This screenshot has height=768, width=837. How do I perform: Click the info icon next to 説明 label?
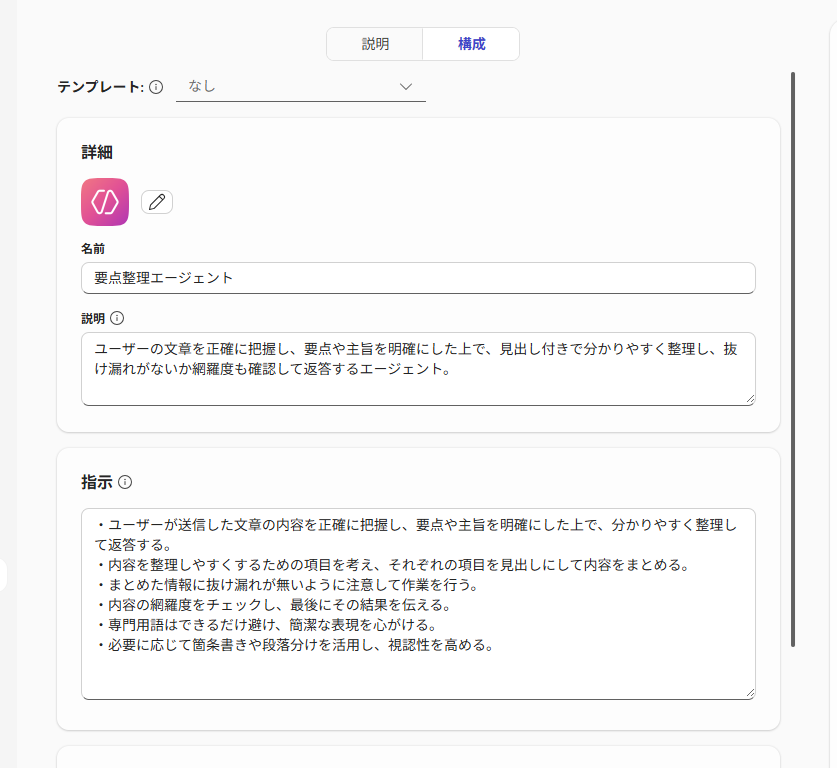click(x=117, y=318)
